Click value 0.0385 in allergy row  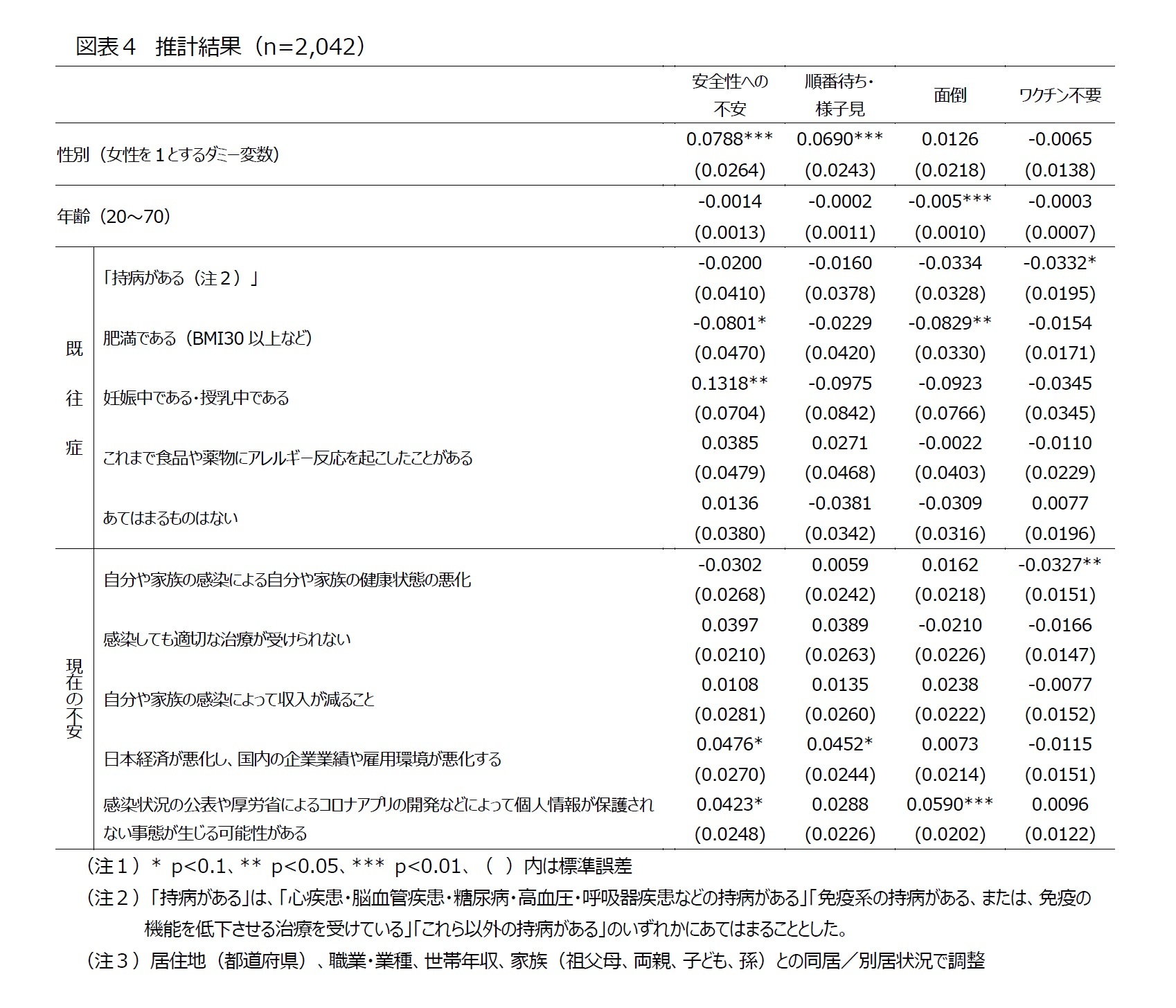[x=730, y=443]
